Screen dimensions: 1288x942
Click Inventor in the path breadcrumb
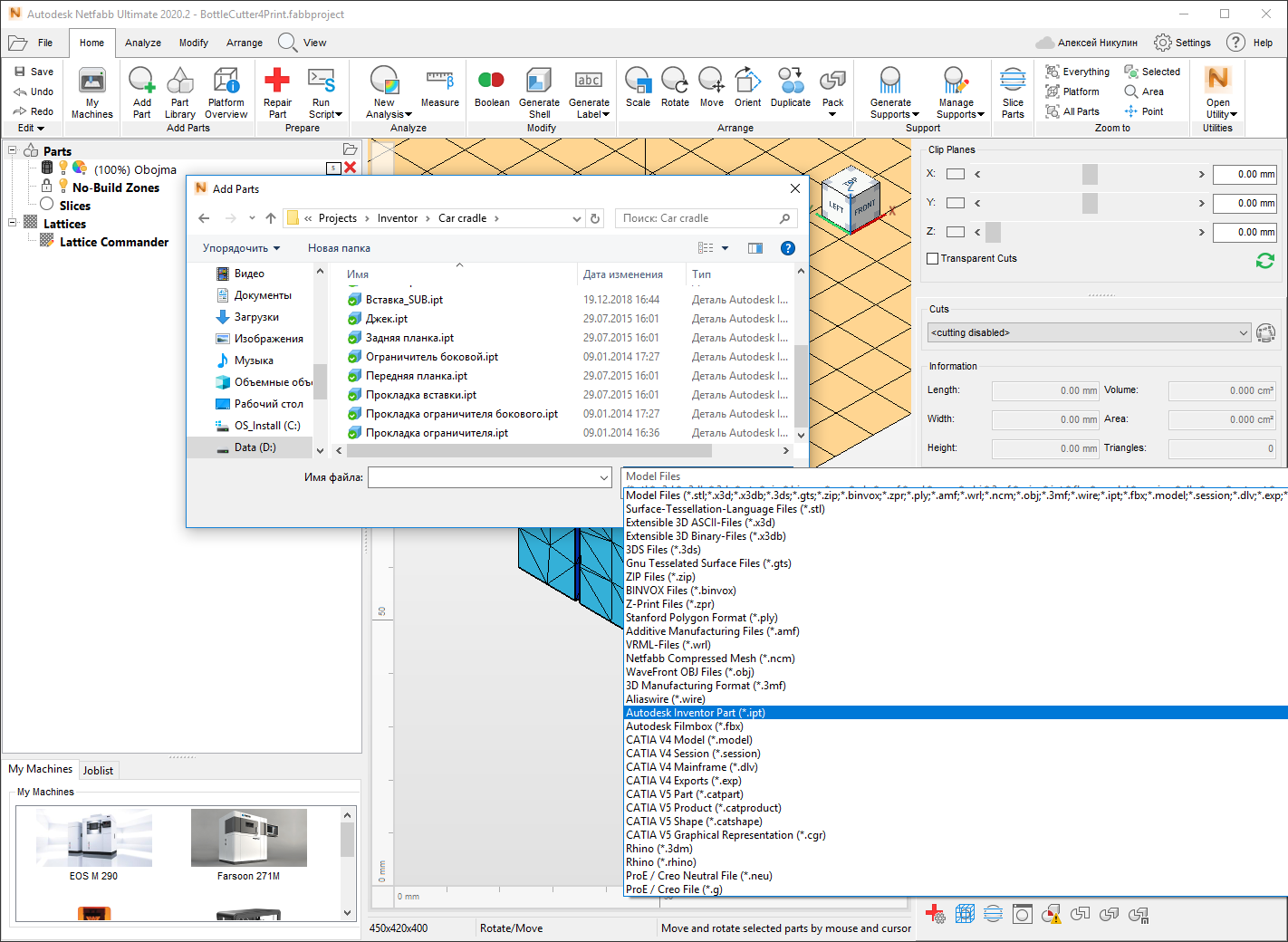point(398,218)
